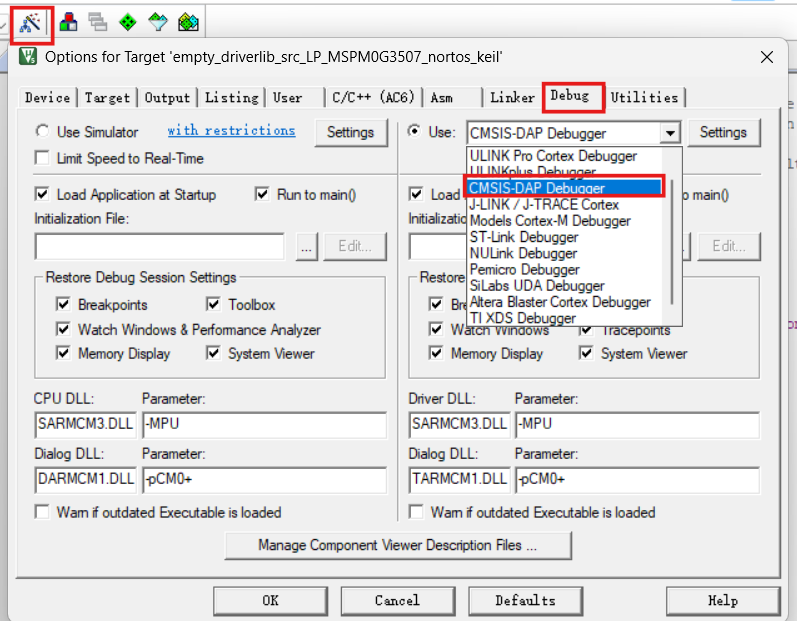Select NULink Debugger option

point(564,253)
